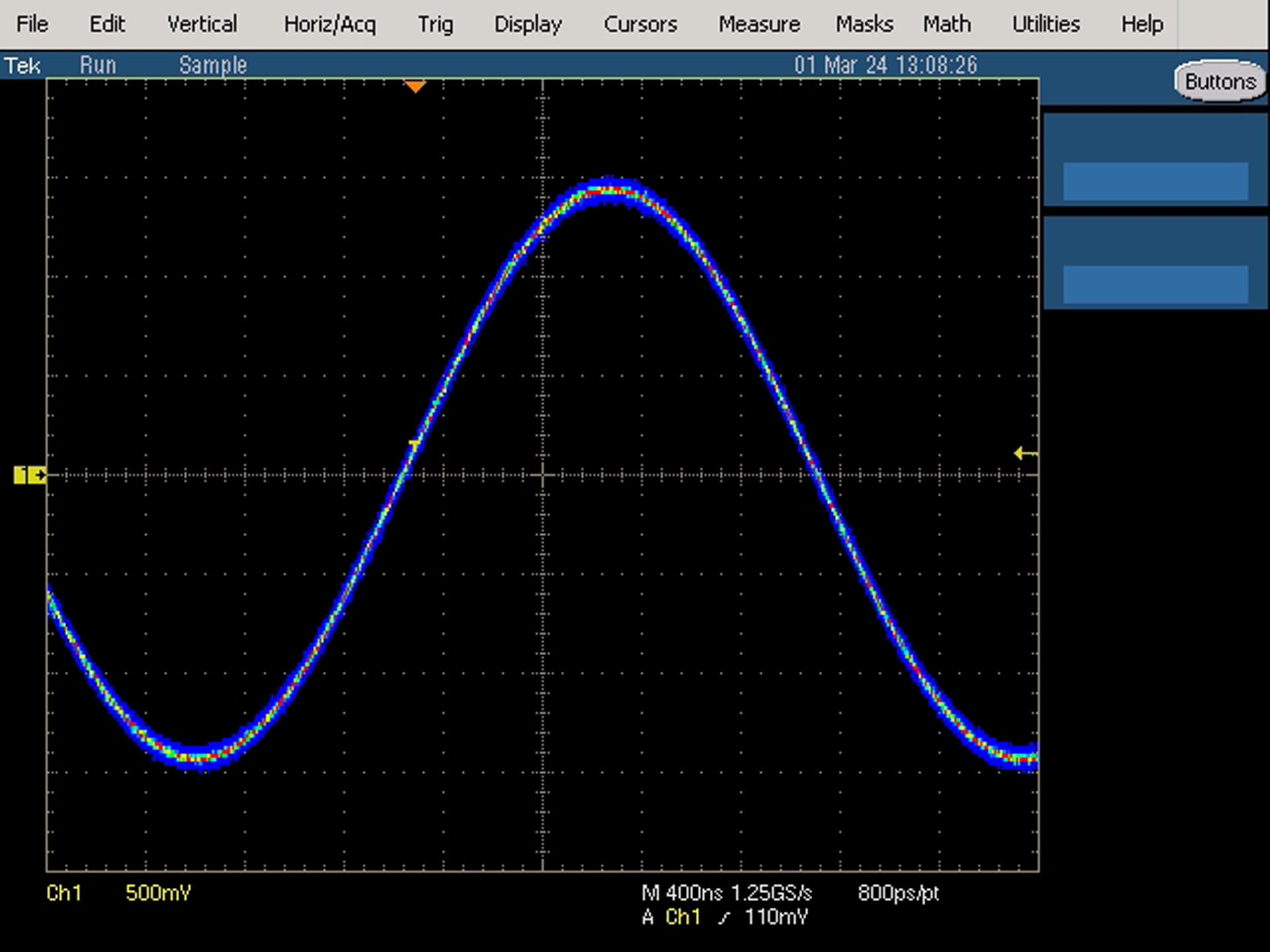The image size is (1270, 952).
Task: Open the Vertical menu
Action: 202,24
